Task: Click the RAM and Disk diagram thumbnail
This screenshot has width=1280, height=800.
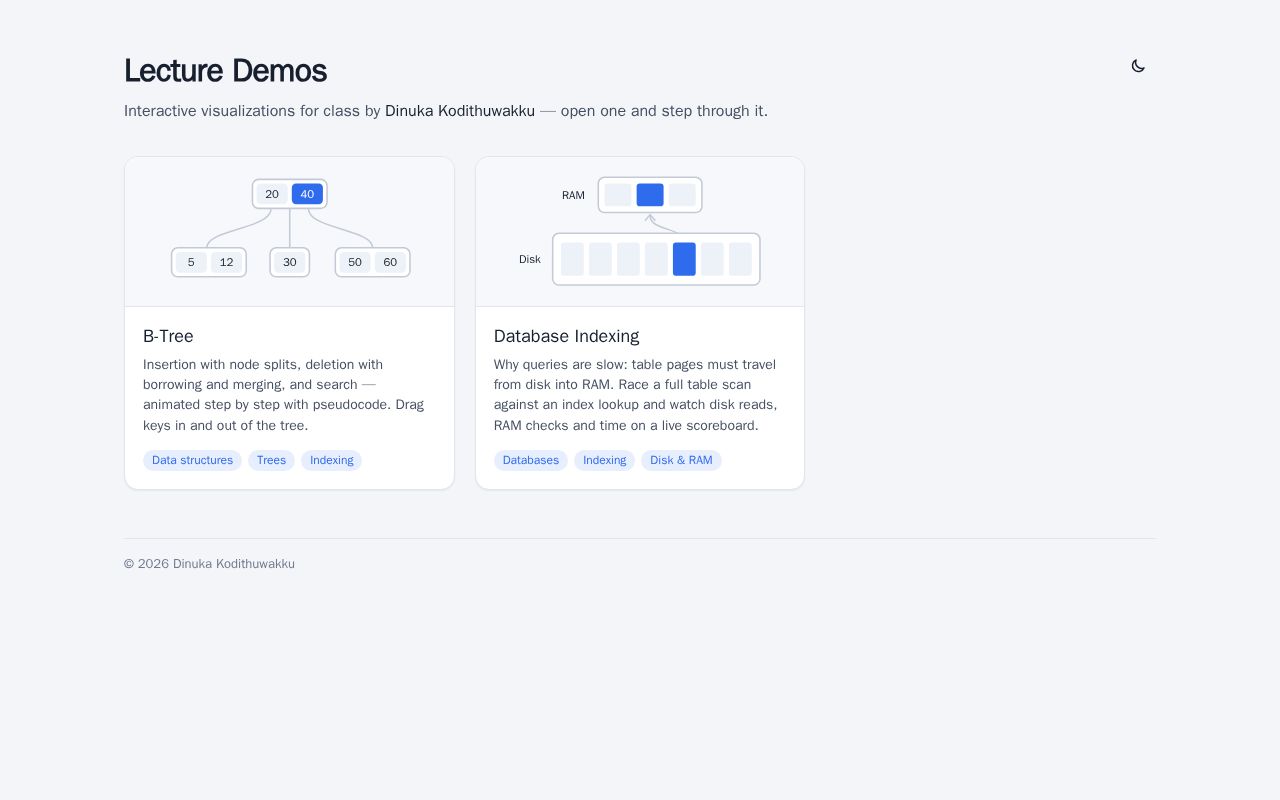Action: coord(640,232)
